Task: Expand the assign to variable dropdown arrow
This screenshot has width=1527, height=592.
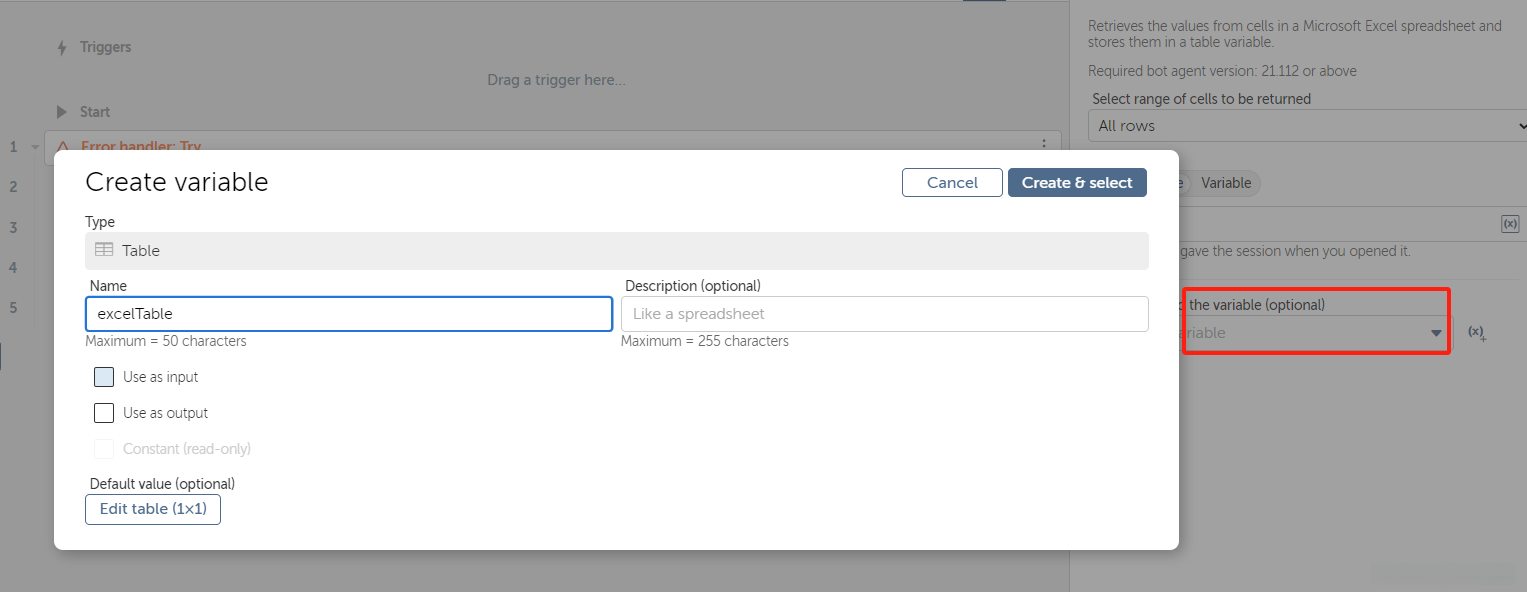Action: click(1436, 333)
